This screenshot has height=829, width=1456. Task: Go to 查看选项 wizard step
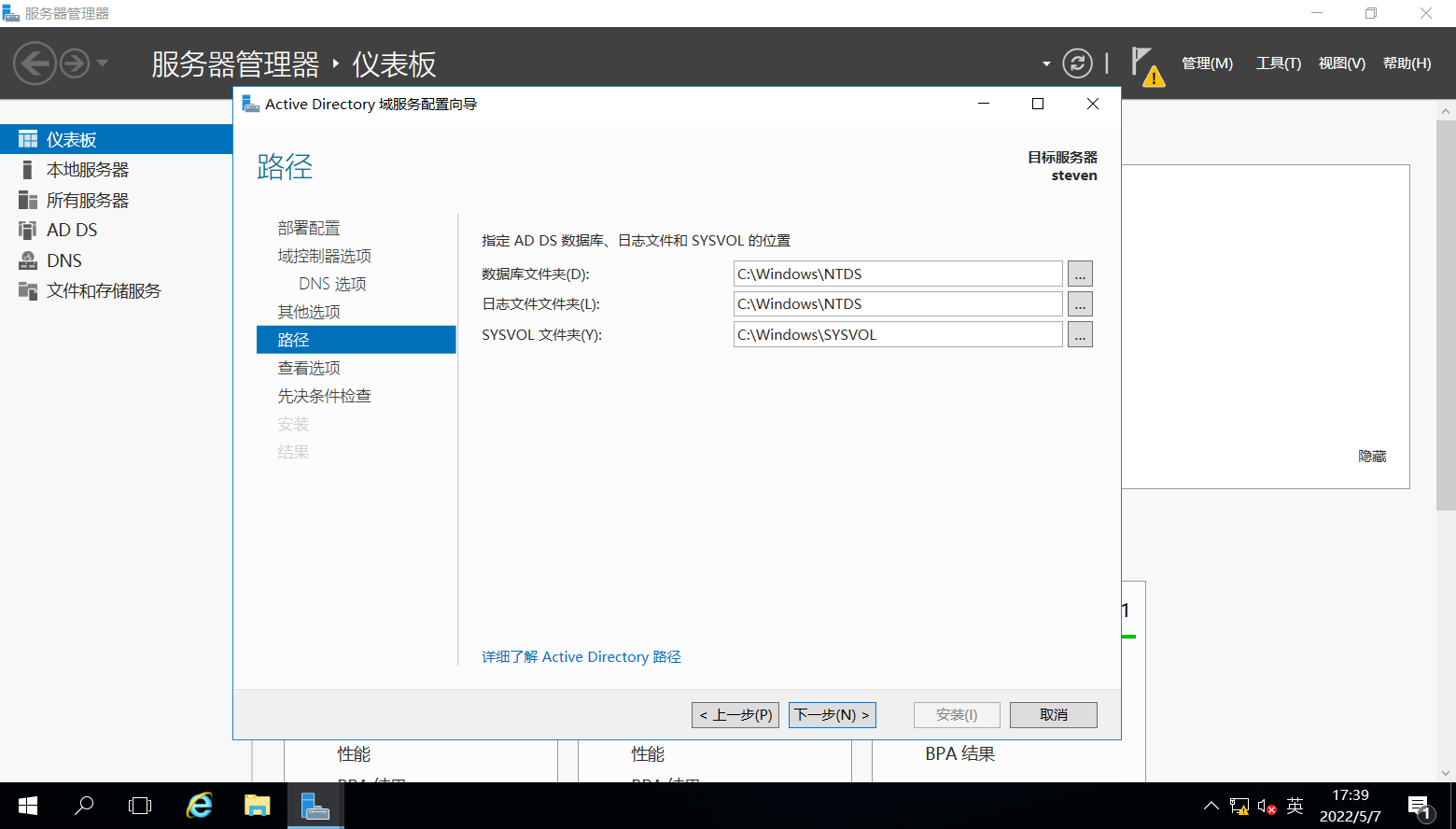coord(309,368)
